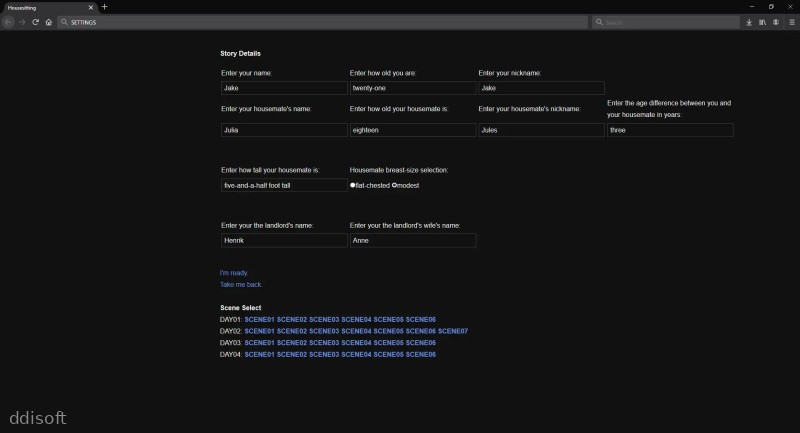The width and height of the screenshot is (800, 433).
Task: Open DAY01 SCENE05 link
Action: pos(388,320)
